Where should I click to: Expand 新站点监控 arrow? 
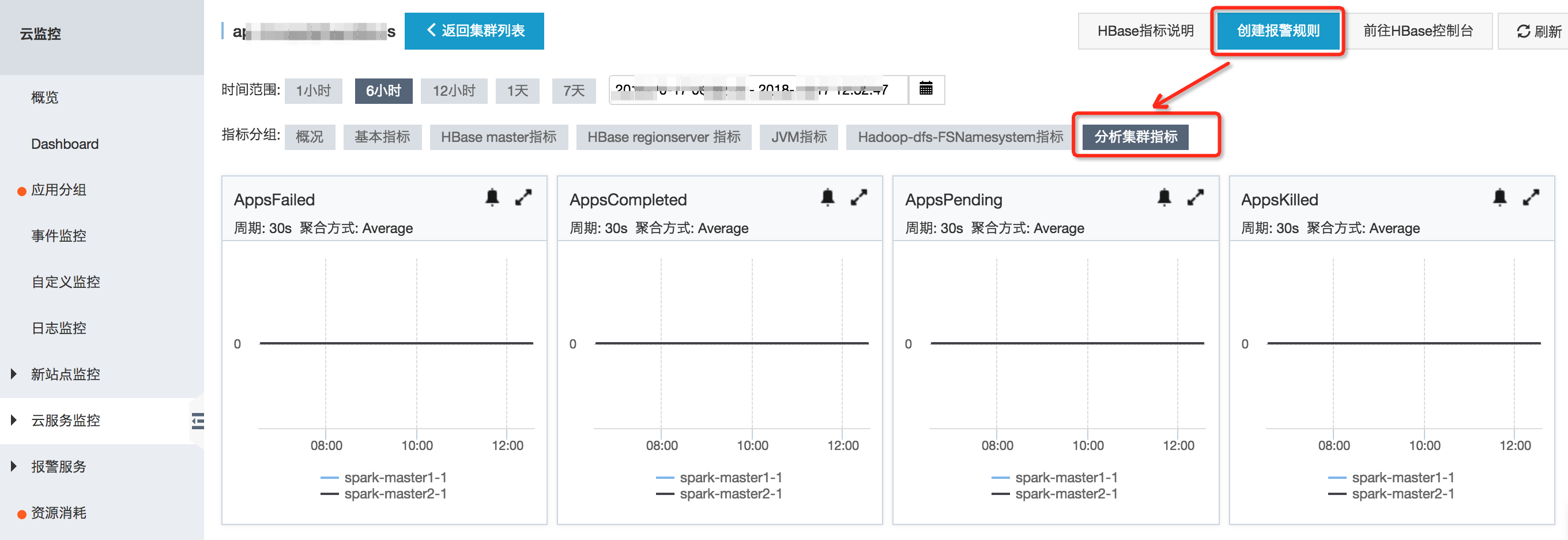pos(13,374)
